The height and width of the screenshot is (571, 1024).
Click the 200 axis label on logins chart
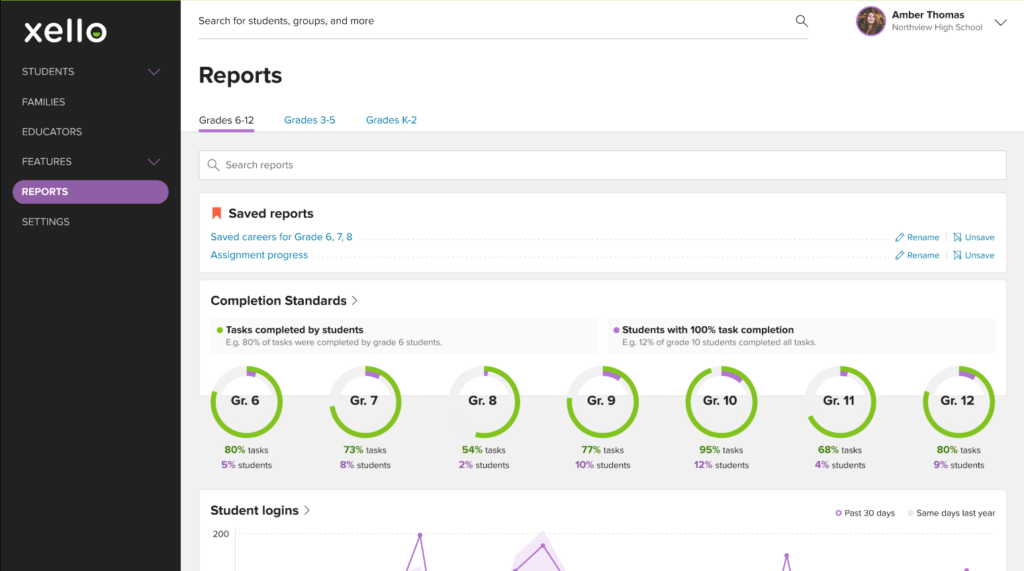221,534
